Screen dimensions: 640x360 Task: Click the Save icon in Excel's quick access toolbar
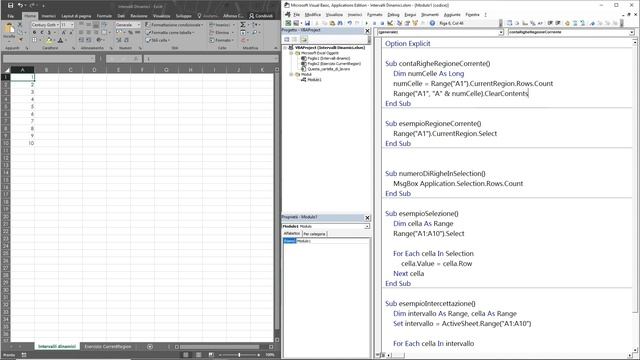(x=11, y=6)
